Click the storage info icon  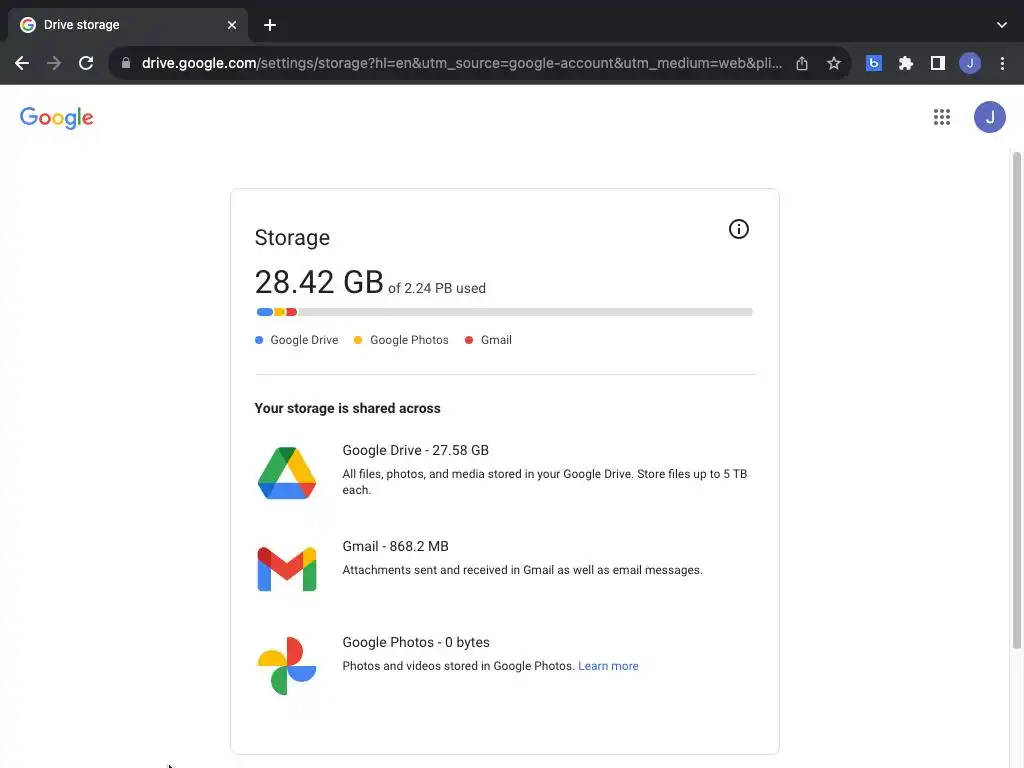[x=739, y=229]
